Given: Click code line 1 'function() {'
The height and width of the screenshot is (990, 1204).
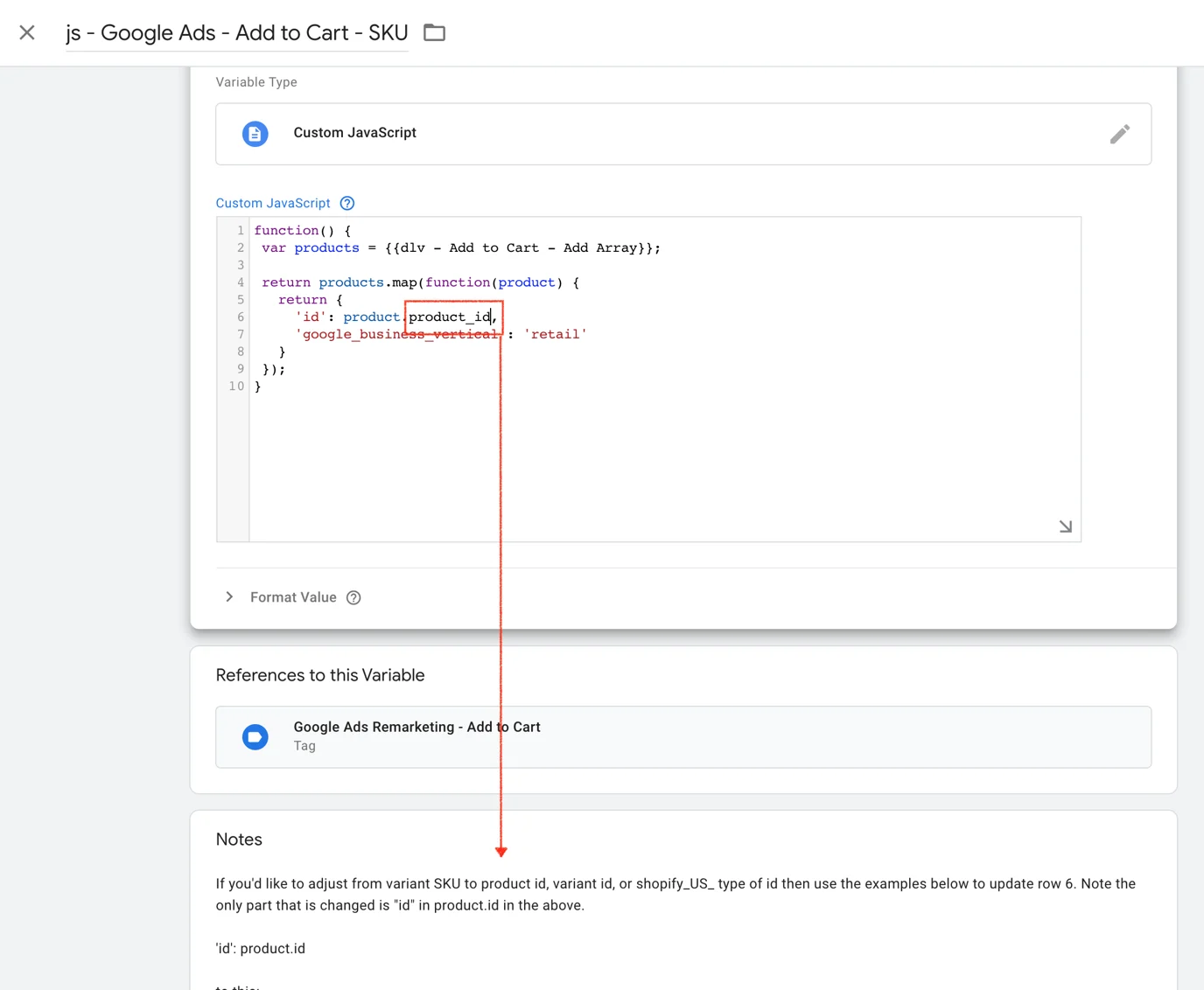Looking at the screenshot, I should (302, 231).
